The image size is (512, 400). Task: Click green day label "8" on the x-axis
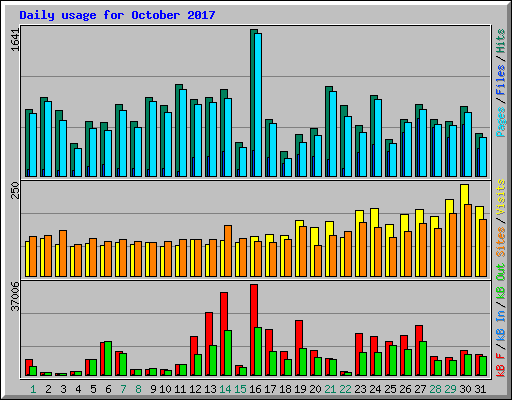138,389
